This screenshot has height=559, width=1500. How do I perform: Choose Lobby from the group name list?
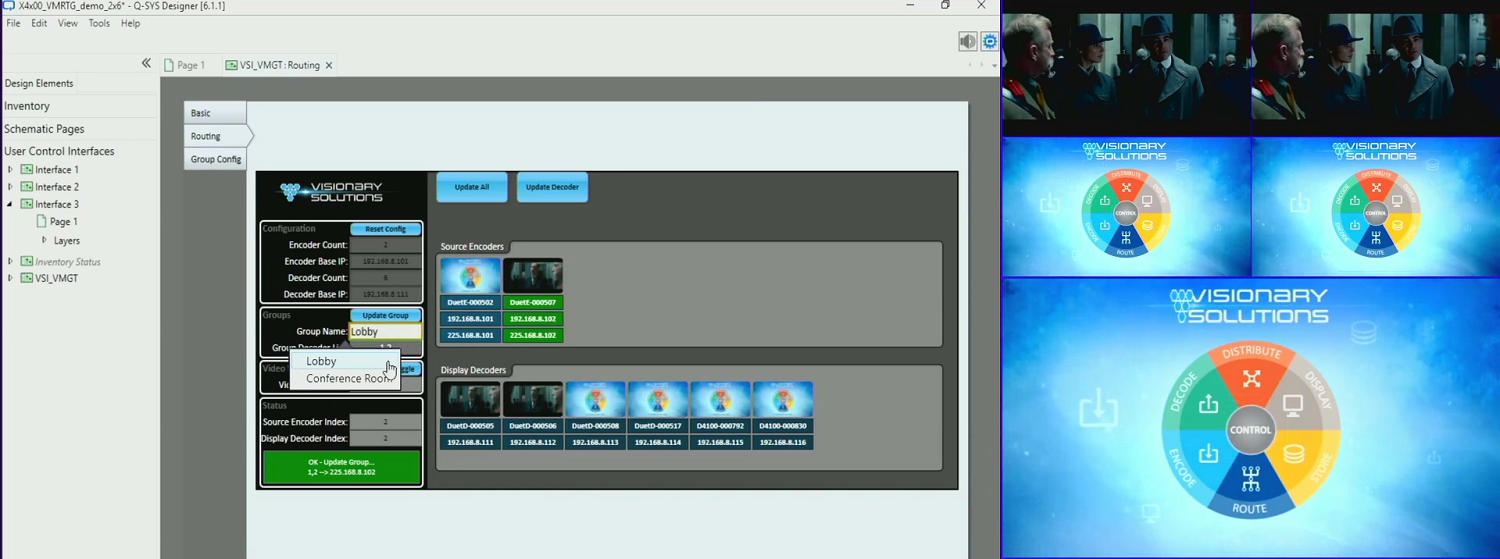pyautogui.click(x=321, y=361)
